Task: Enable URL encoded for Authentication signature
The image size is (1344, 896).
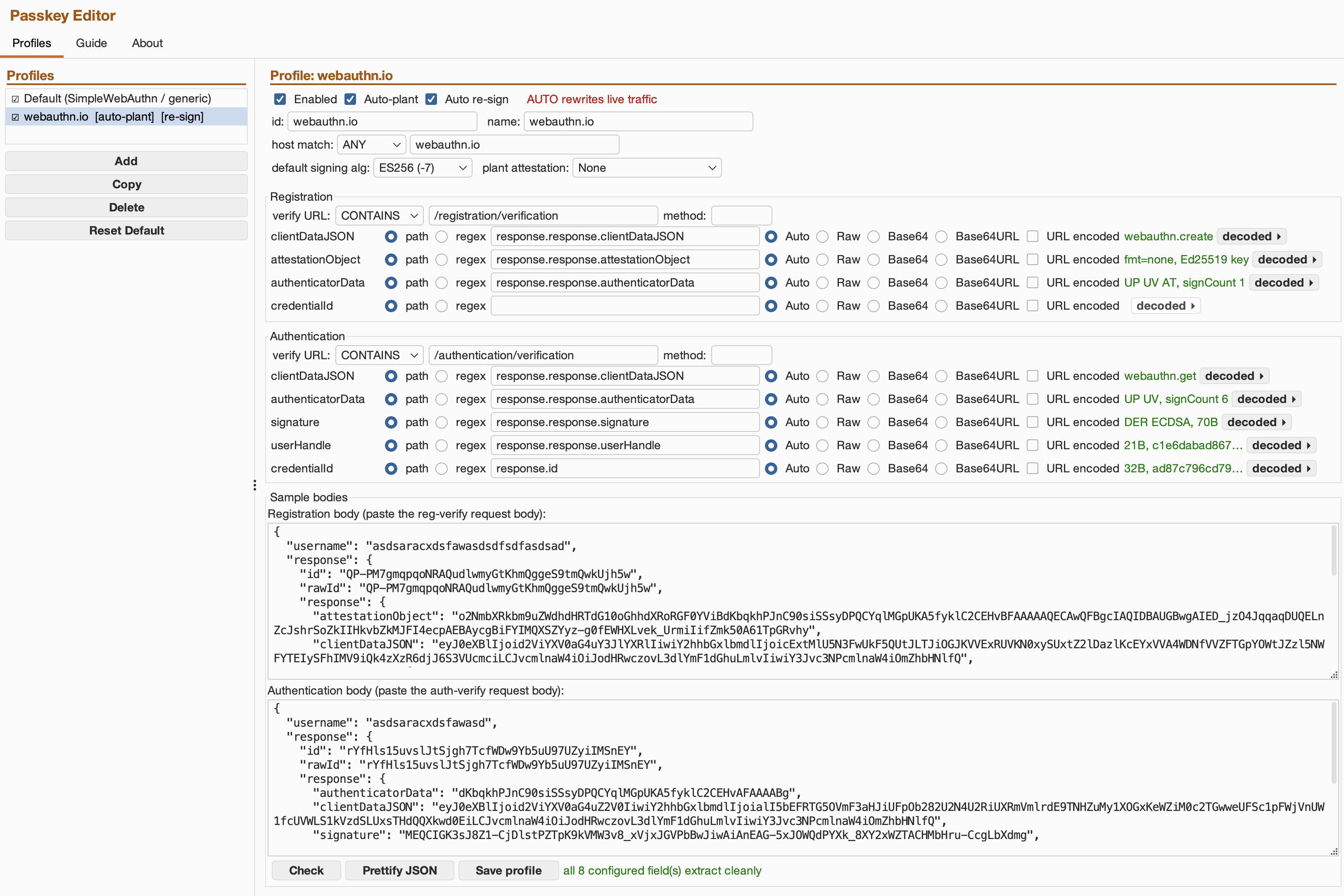Action: click(1033, 422)
